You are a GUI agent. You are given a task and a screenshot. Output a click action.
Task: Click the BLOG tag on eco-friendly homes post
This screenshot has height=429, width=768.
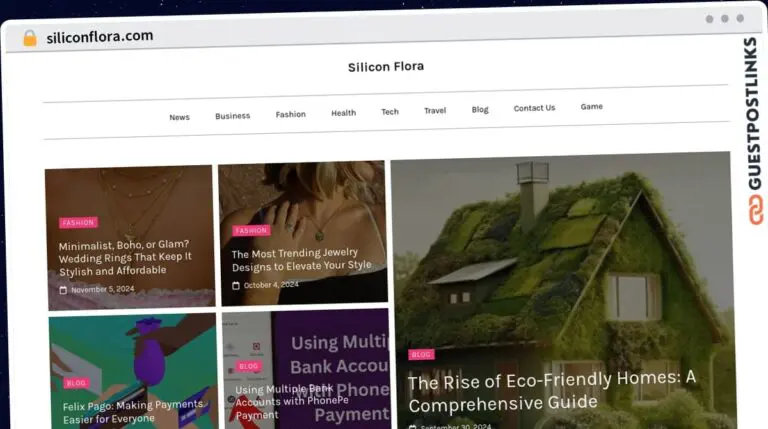(x=421, y=354)
